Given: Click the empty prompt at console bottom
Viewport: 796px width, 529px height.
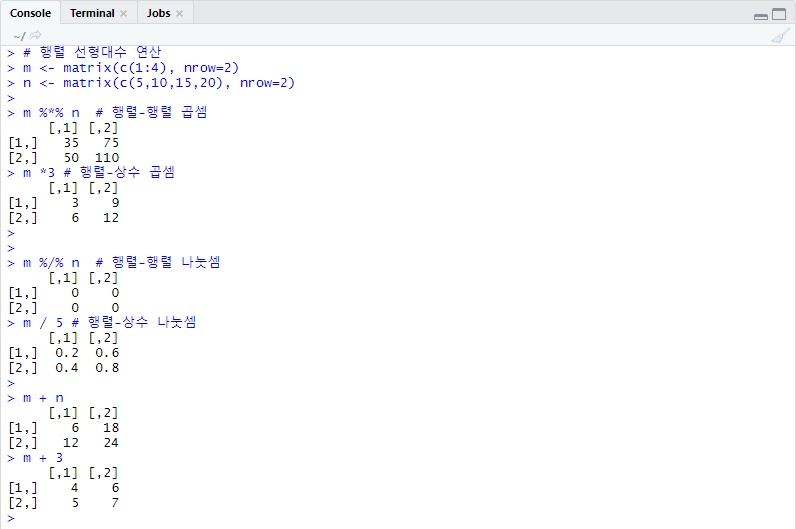Looking at the screenshot, I should pos(11,518).
